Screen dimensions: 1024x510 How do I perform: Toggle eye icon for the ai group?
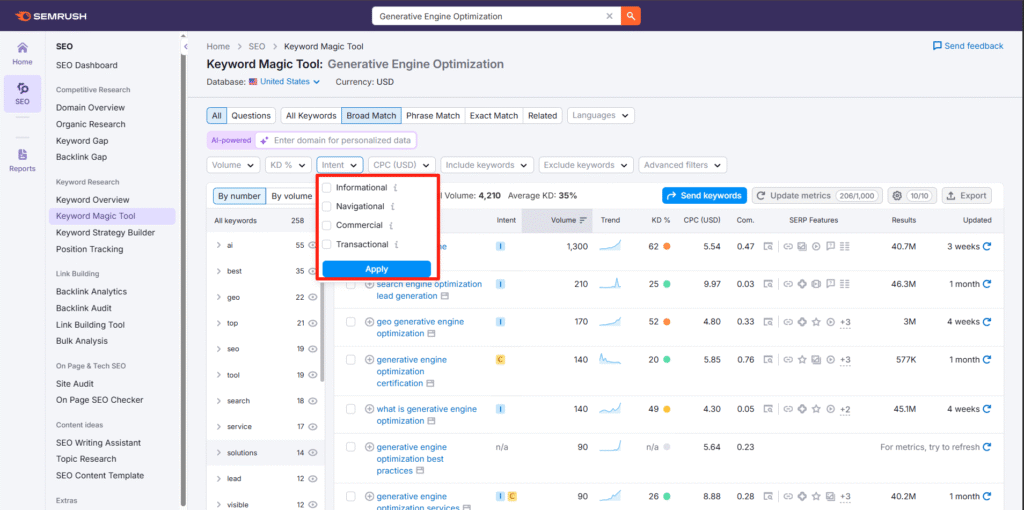click(x=313, y=246)
